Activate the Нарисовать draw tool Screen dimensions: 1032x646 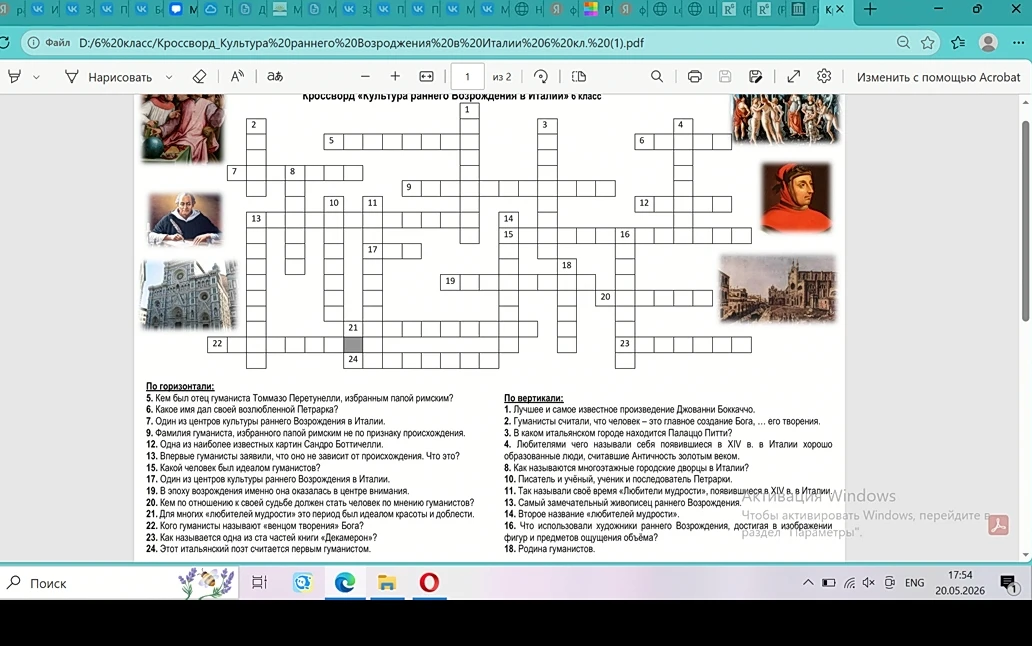(109, 77)
